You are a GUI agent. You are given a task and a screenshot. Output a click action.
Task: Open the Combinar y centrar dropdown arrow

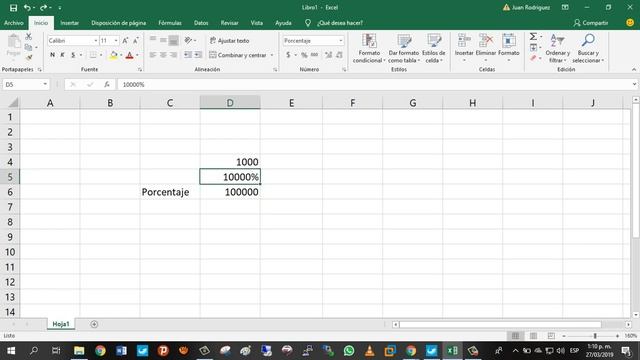[272, 55]
